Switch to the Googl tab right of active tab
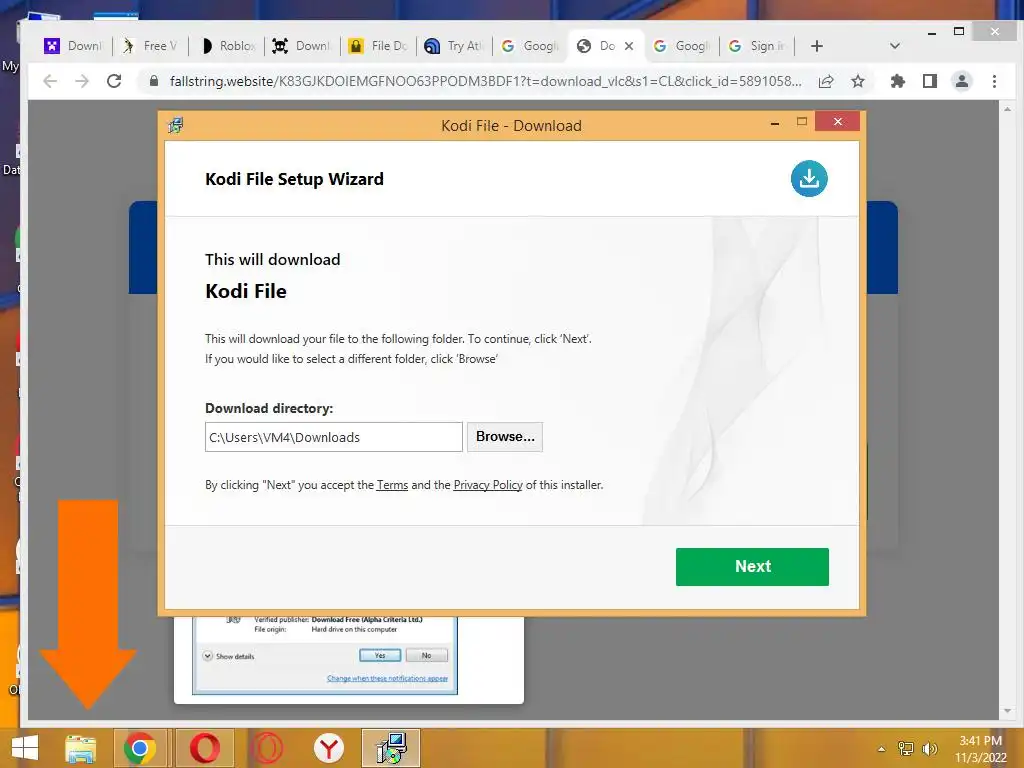This screenshot has height=768, width=1024. [x=682, y=46]
